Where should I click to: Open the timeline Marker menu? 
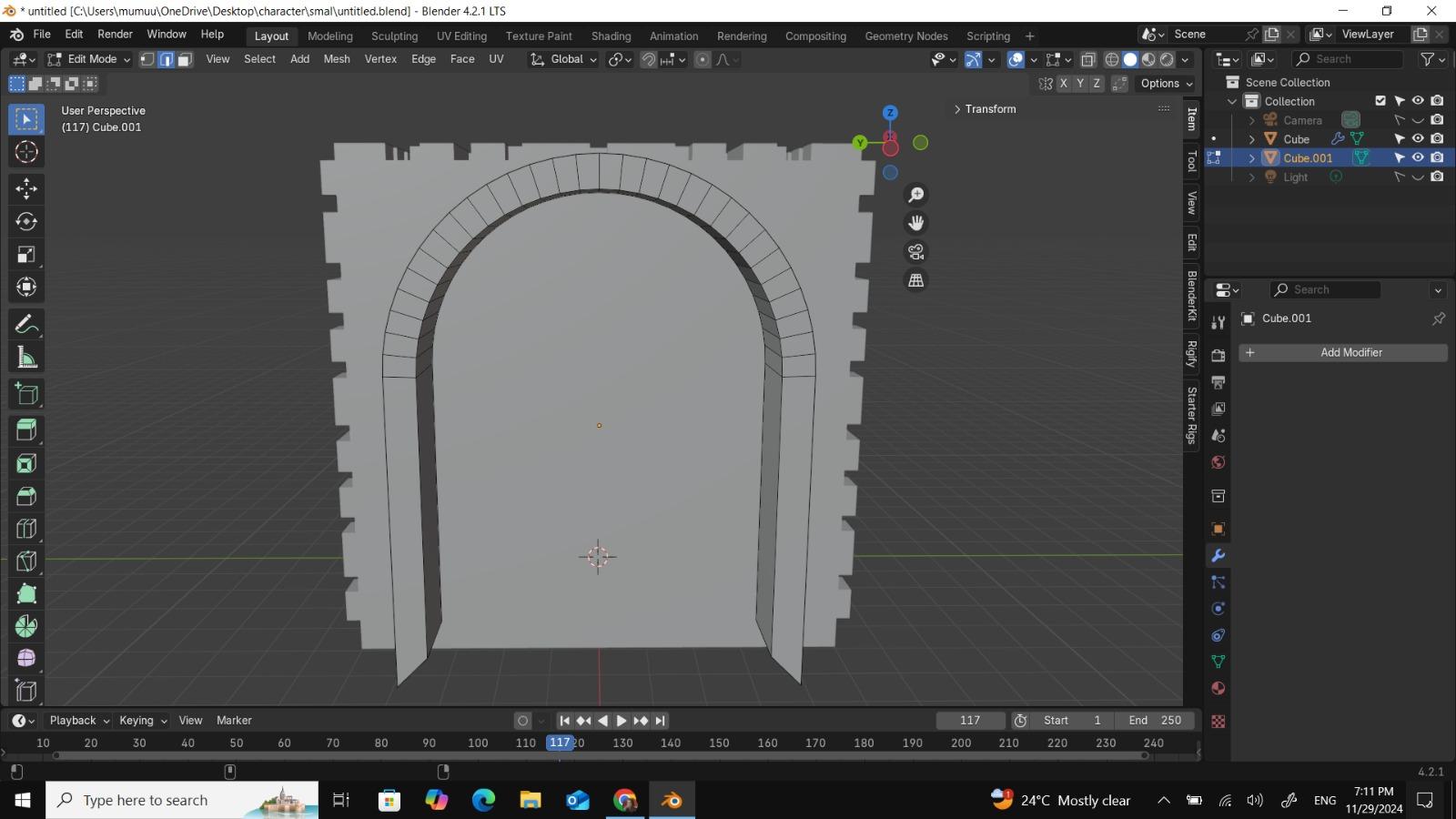[x=234, y=721]
